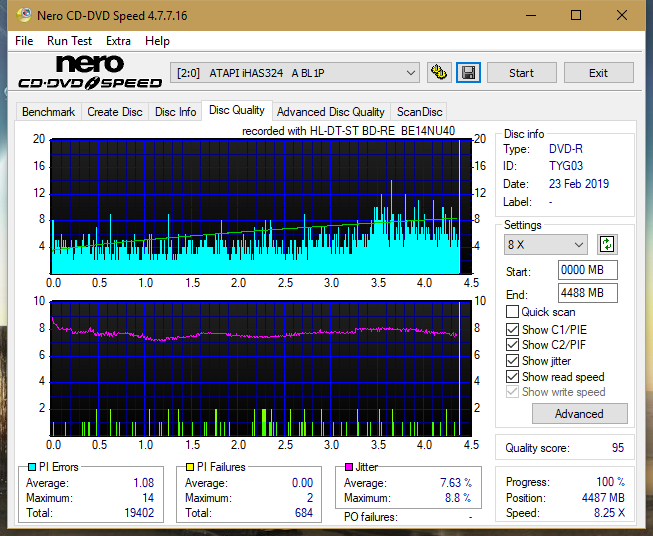This screenshot has height=536, width=653.
Task: Maximize the Nero CD-DVD Speed window
Action: point(576,15)
